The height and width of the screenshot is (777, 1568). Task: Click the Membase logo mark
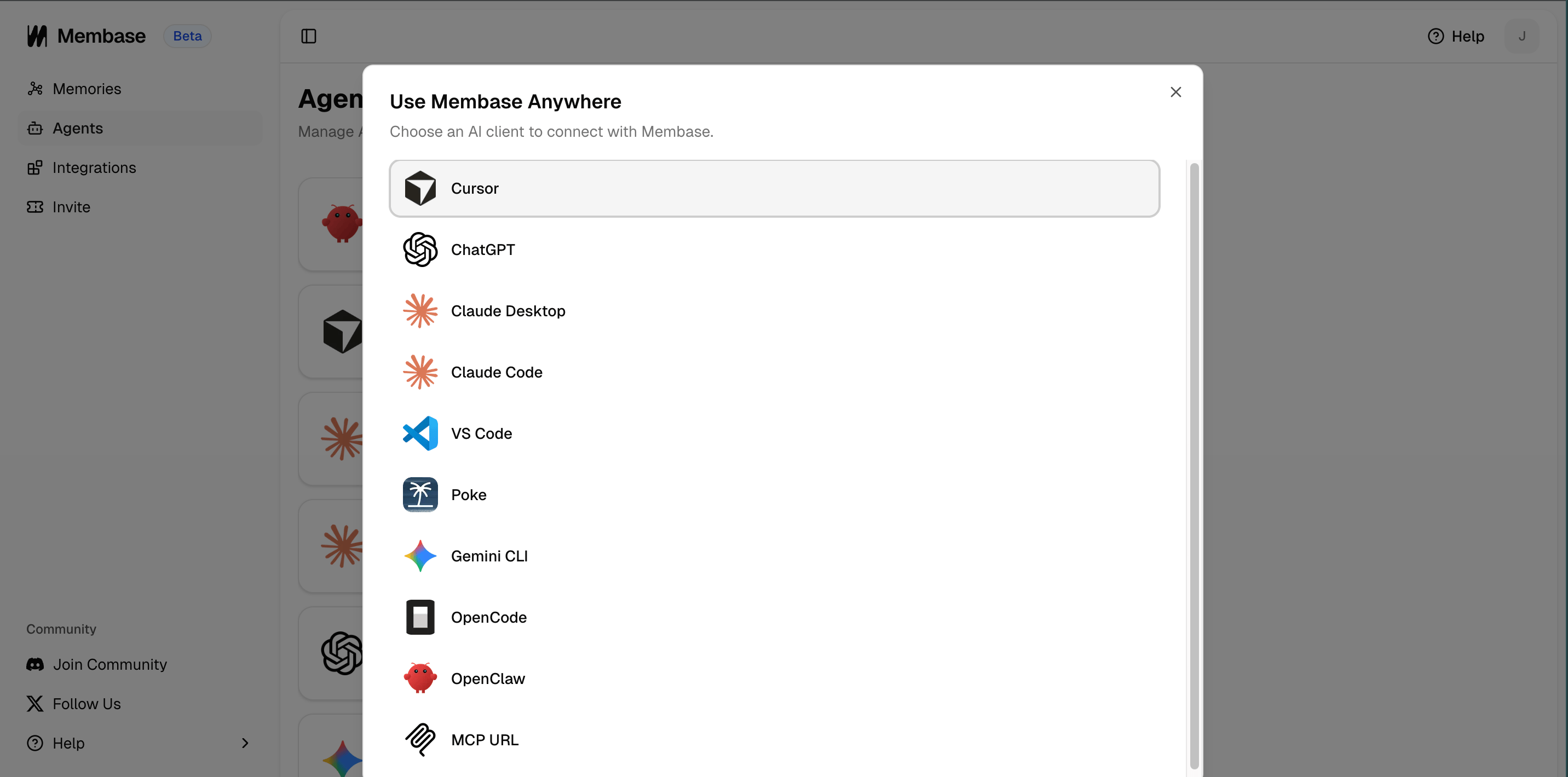point(37,36)
